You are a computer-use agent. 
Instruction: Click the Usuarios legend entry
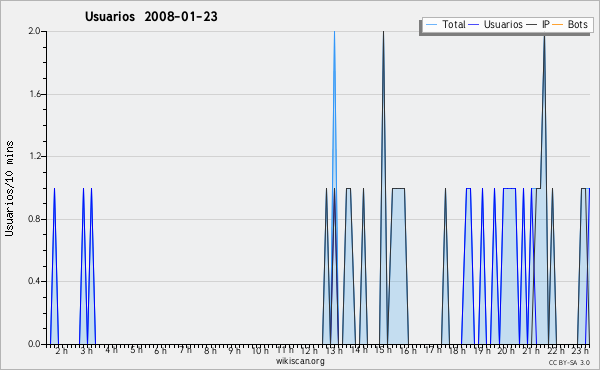(x=496, y=24)
